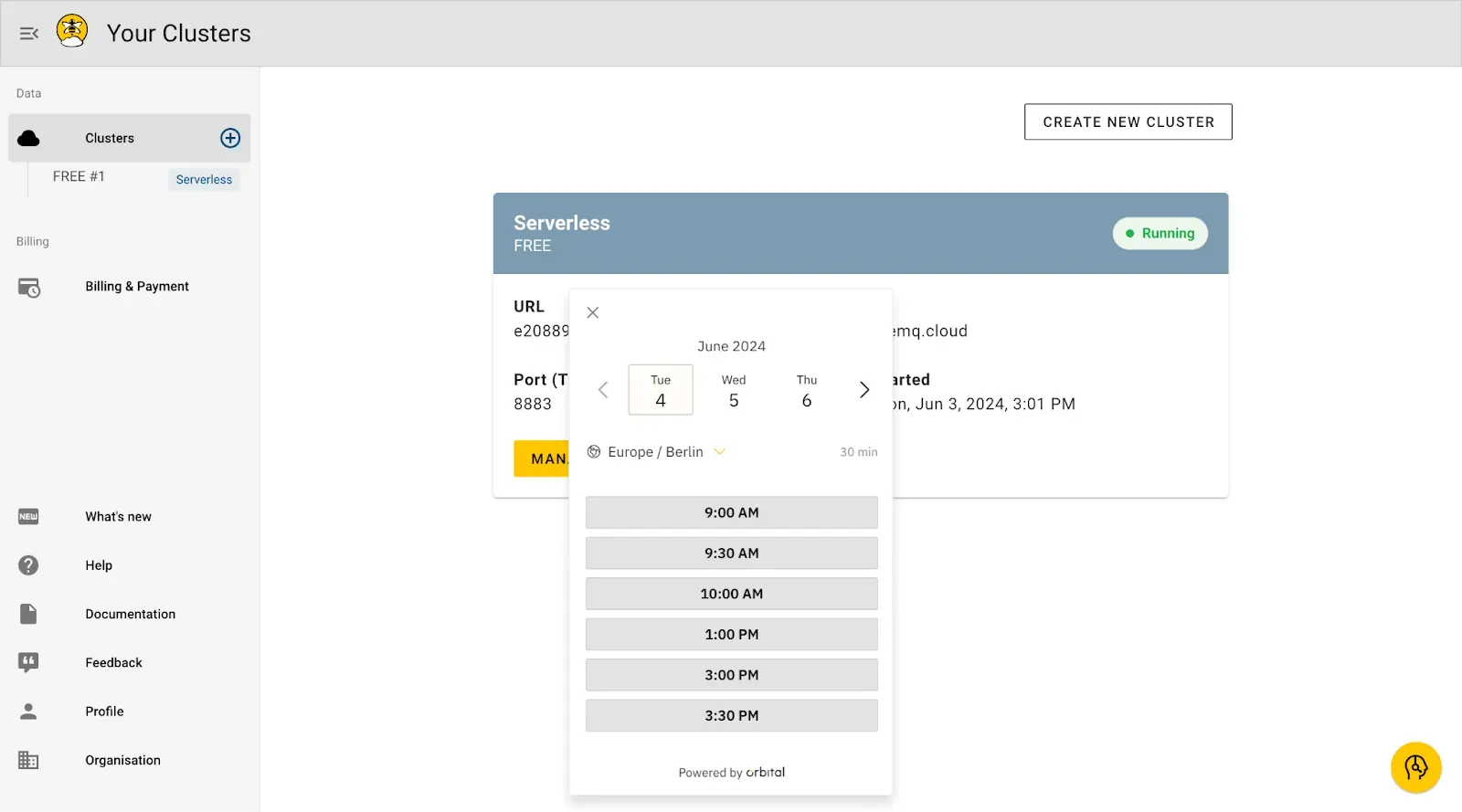Image resolution: width=1462 pixels, height=812 pixels.
Task: Choose the 3:00 PM time slot
Action: 732,675
